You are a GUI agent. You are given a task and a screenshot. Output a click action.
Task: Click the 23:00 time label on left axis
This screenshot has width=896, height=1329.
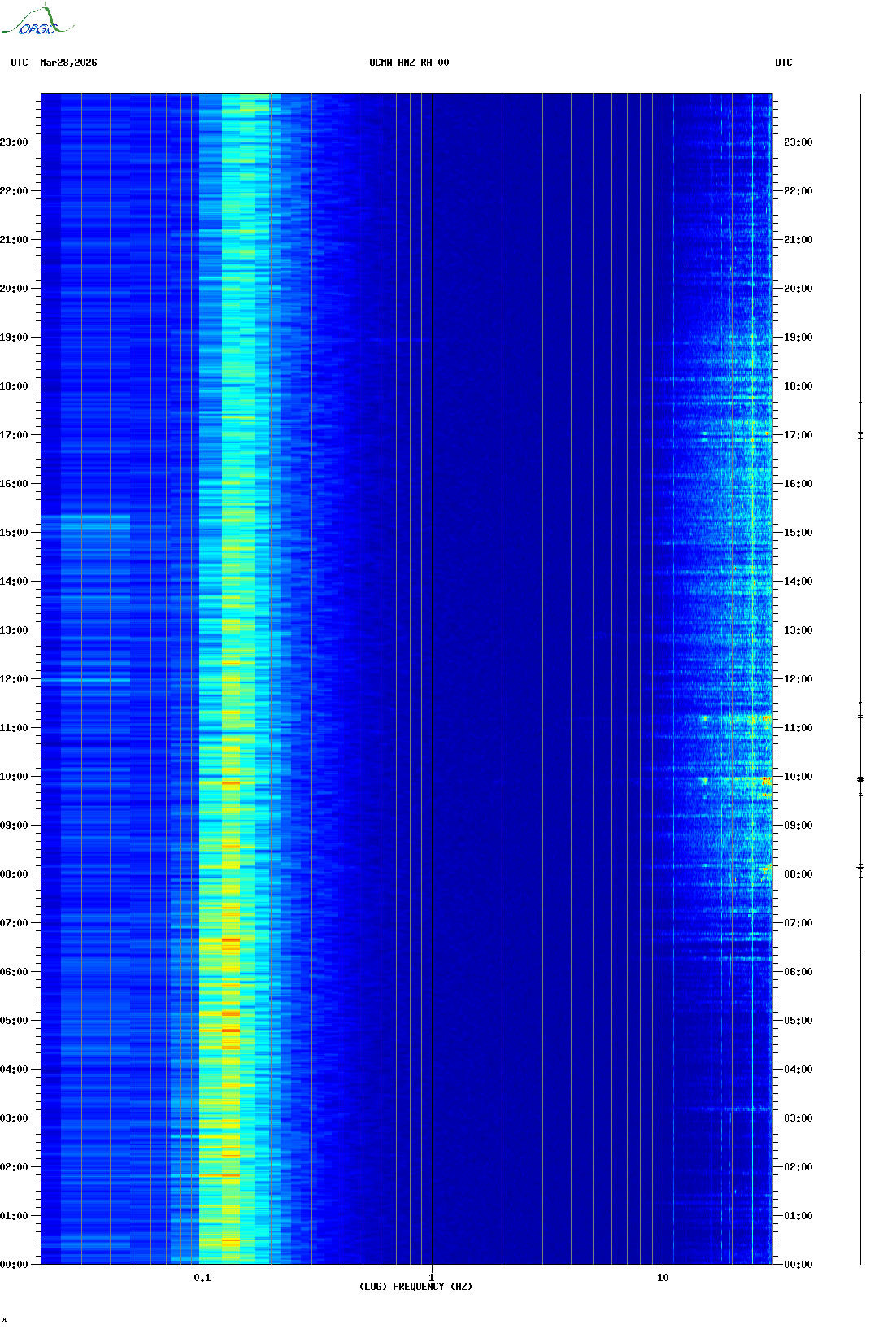(x=14, y=142)
